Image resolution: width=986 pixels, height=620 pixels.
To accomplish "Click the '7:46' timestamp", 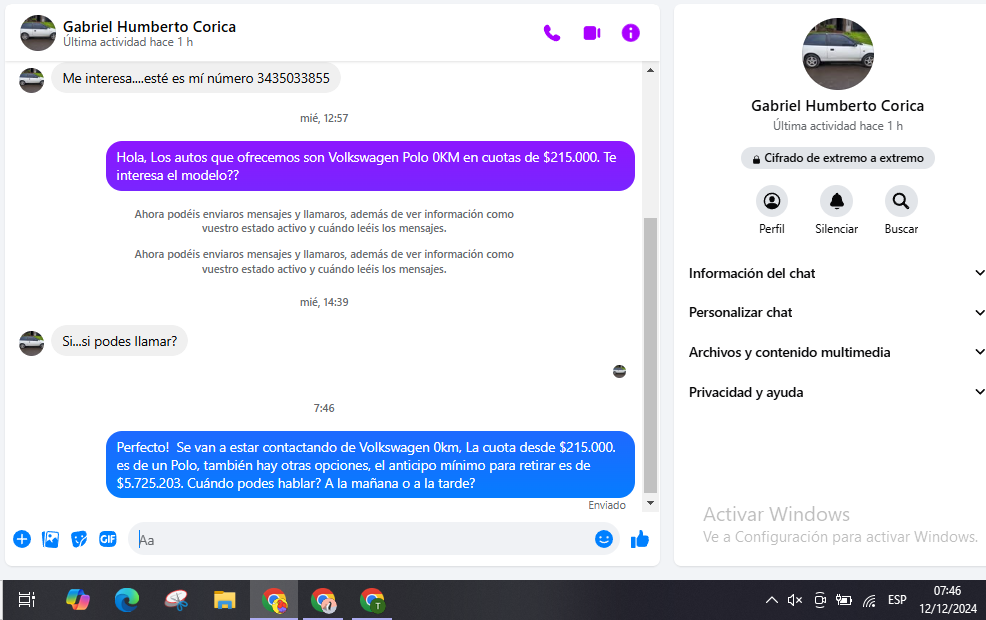I will coord(324,408).
